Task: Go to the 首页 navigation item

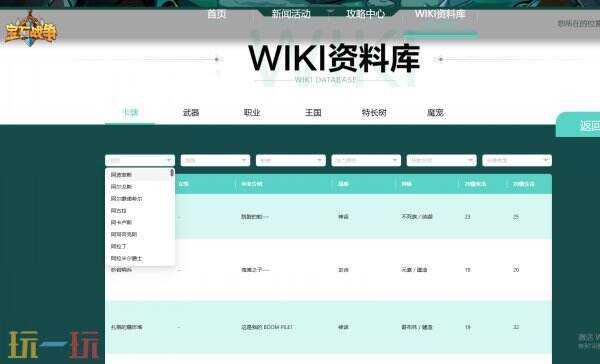Action: [217, 14]
